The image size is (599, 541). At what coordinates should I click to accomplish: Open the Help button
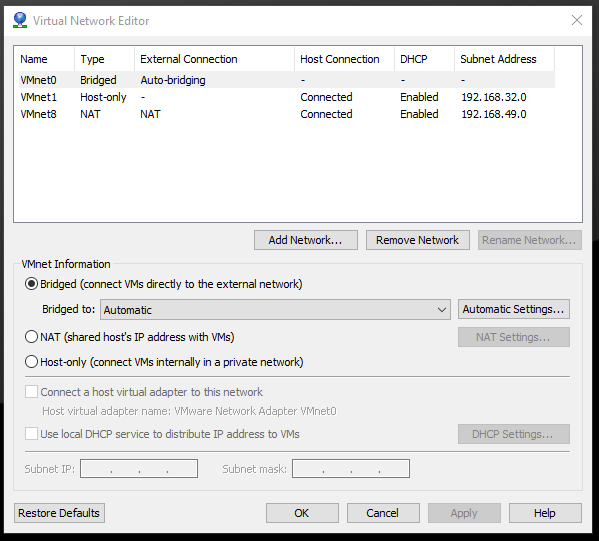545,513
